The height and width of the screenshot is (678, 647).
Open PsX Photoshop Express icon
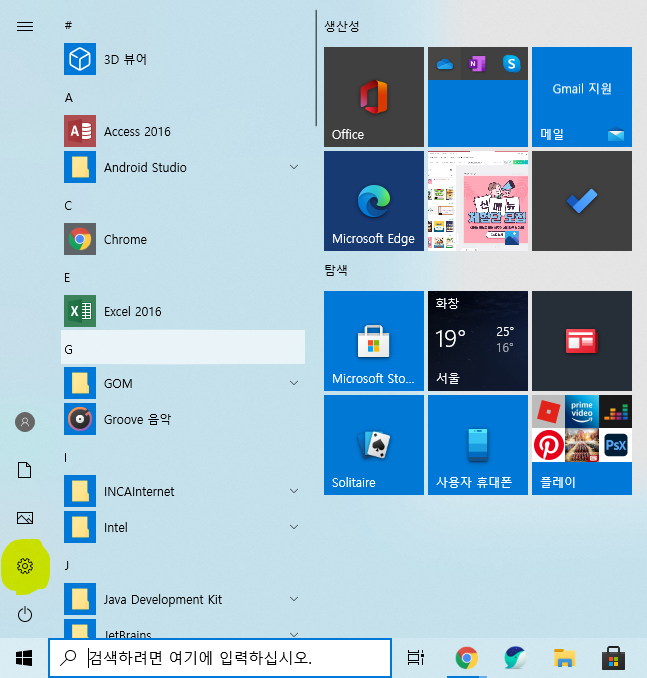[x=615, y=445]
